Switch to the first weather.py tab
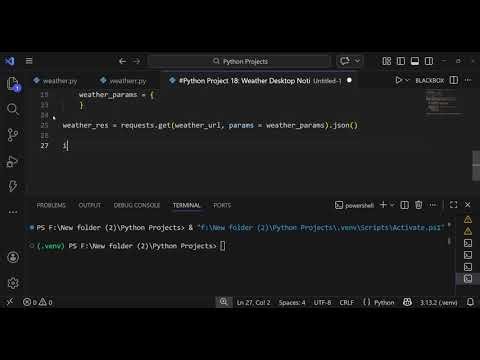This screenshot has width=480, height=360. 56,81
